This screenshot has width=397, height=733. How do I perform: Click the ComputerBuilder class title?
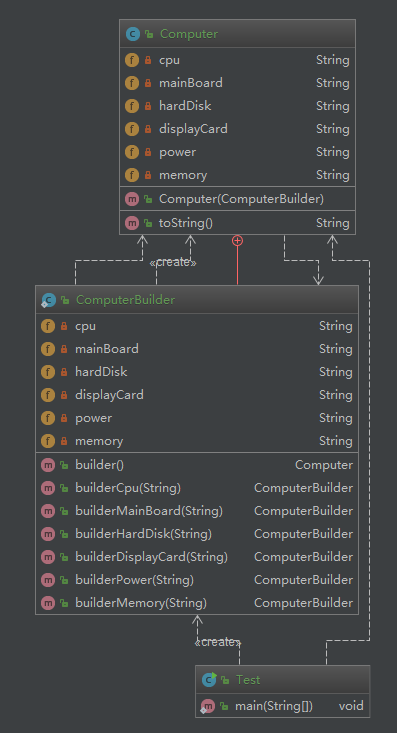click(x=125, y=300)
